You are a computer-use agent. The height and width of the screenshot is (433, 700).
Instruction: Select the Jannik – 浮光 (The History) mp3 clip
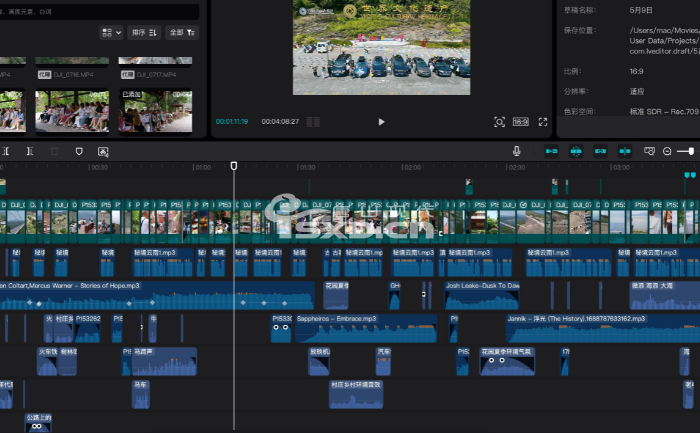[603, 329]
